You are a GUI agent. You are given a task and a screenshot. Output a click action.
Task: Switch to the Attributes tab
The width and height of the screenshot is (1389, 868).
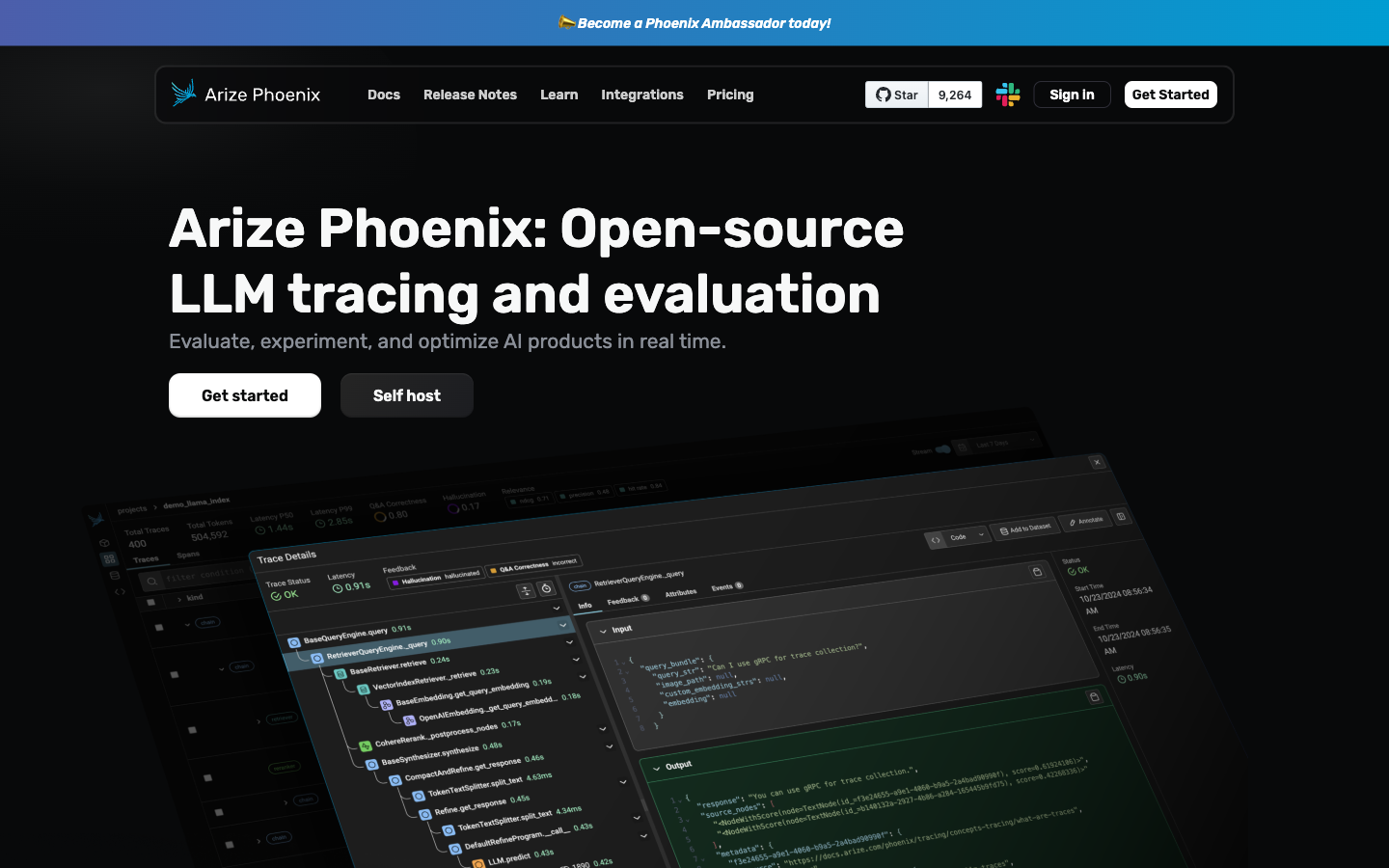click(x=680, y=593)
